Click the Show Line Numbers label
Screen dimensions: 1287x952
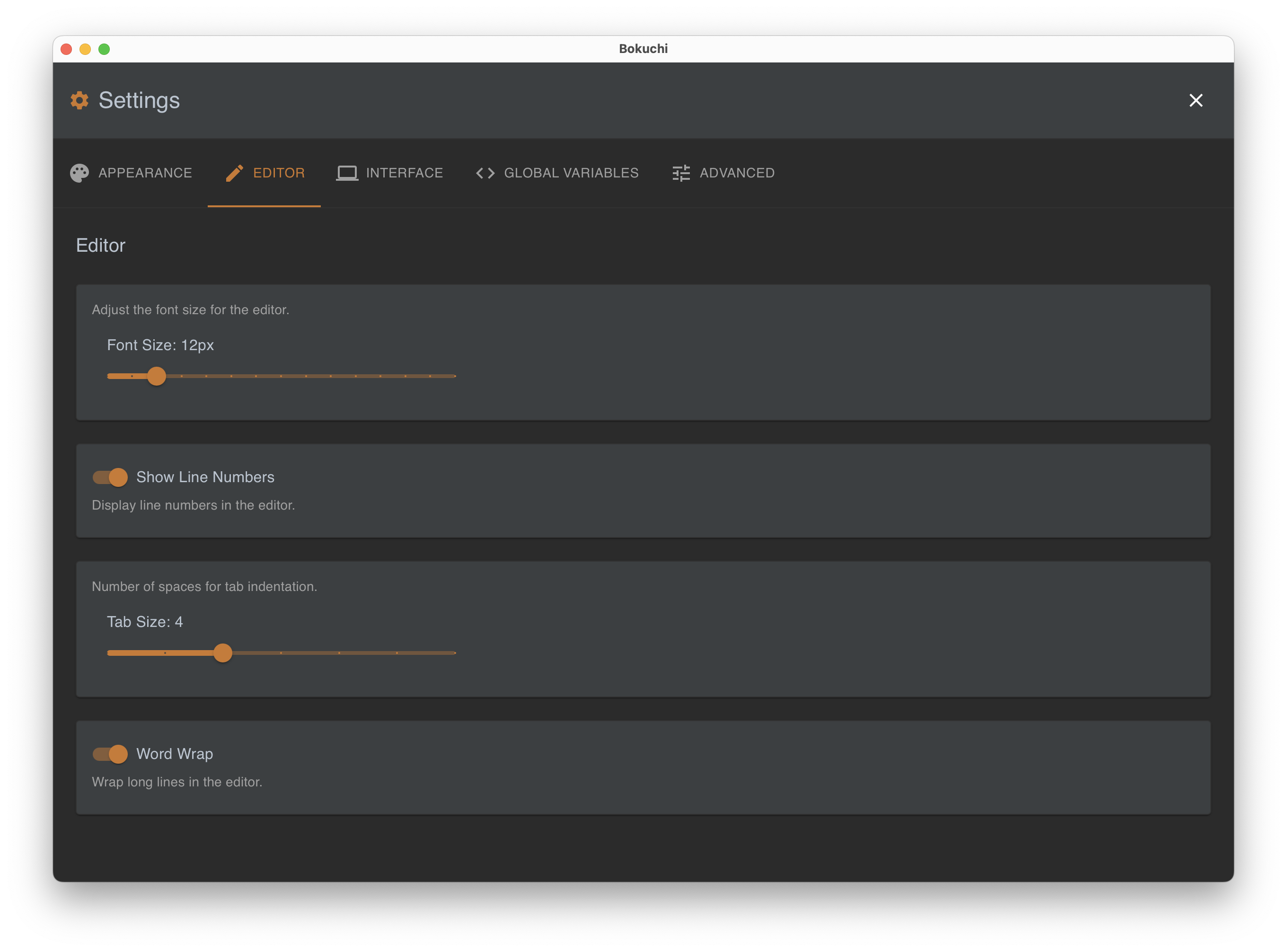coord(205,477)
